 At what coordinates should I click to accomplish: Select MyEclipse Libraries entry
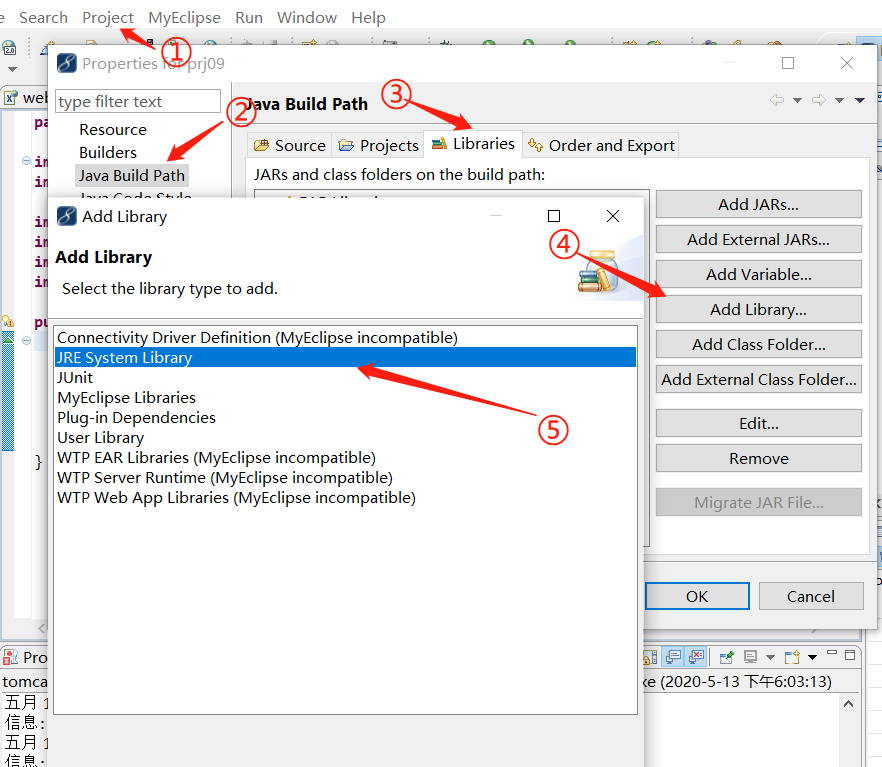pos(345,398)
